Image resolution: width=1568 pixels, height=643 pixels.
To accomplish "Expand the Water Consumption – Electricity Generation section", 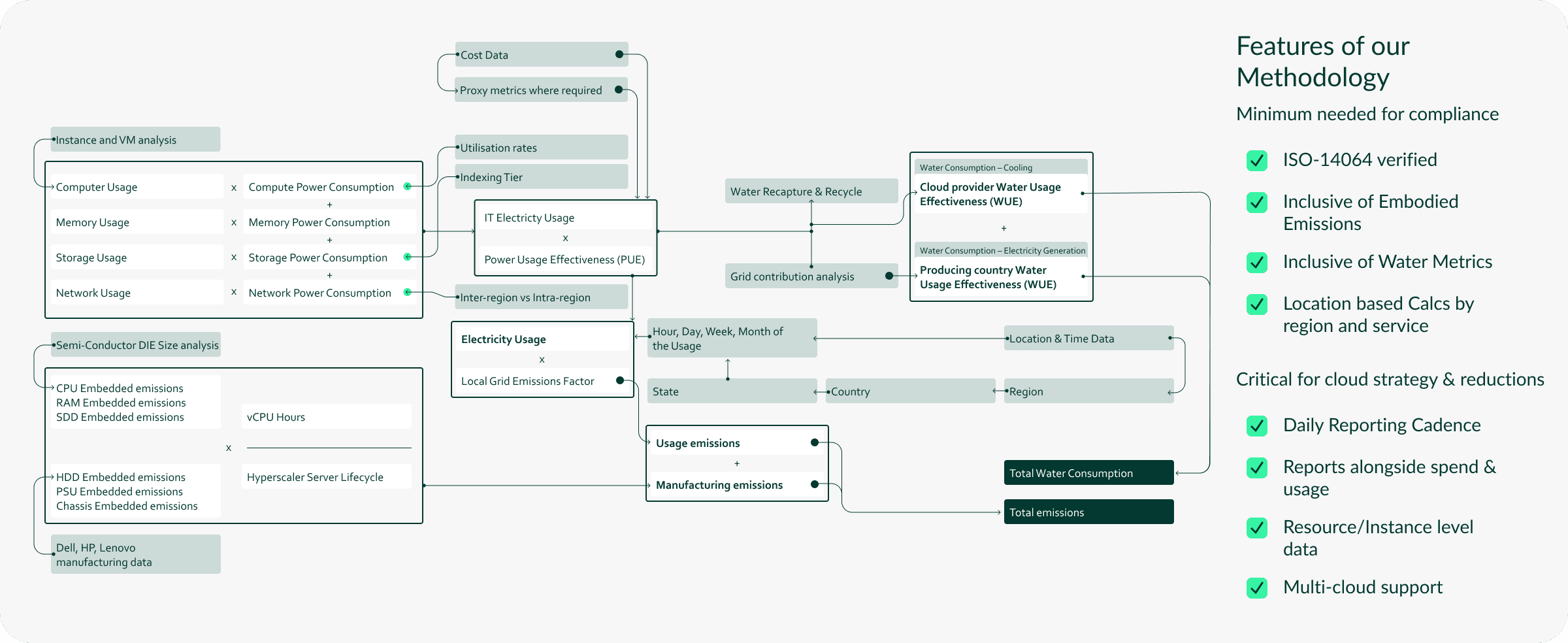I will 1002,250.
